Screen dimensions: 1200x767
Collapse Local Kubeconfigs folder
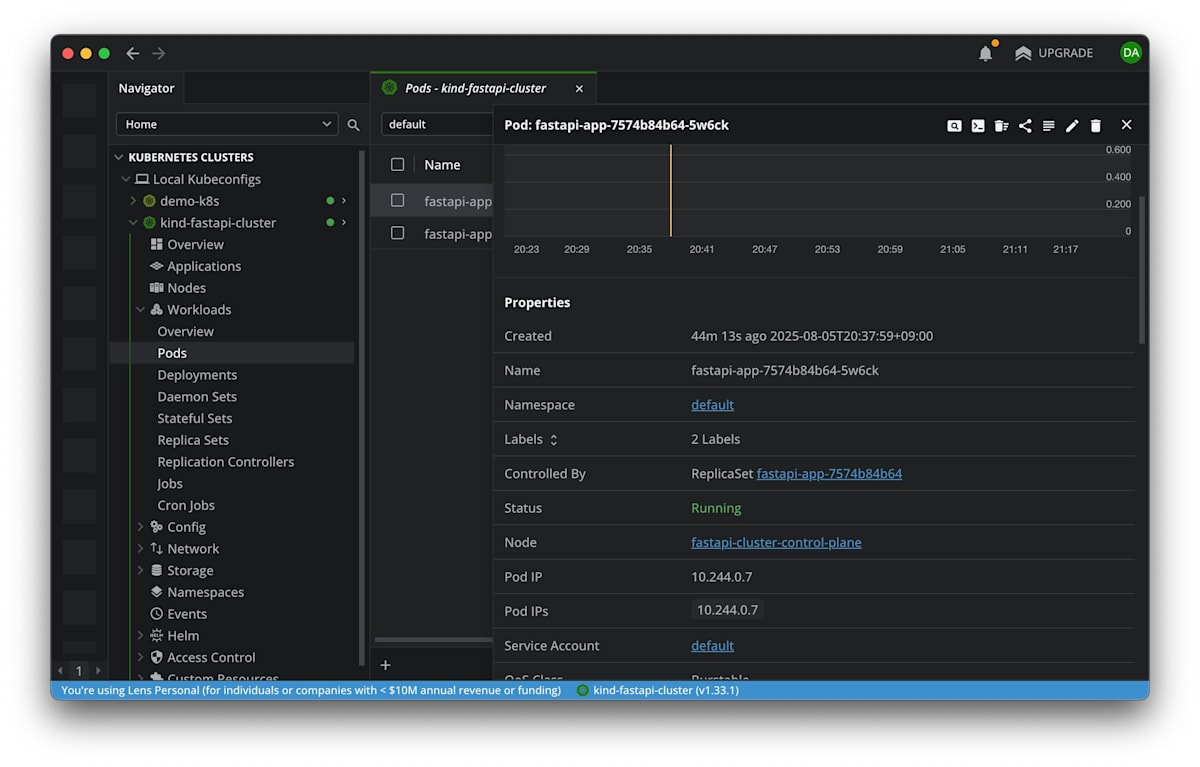(126, 179)
